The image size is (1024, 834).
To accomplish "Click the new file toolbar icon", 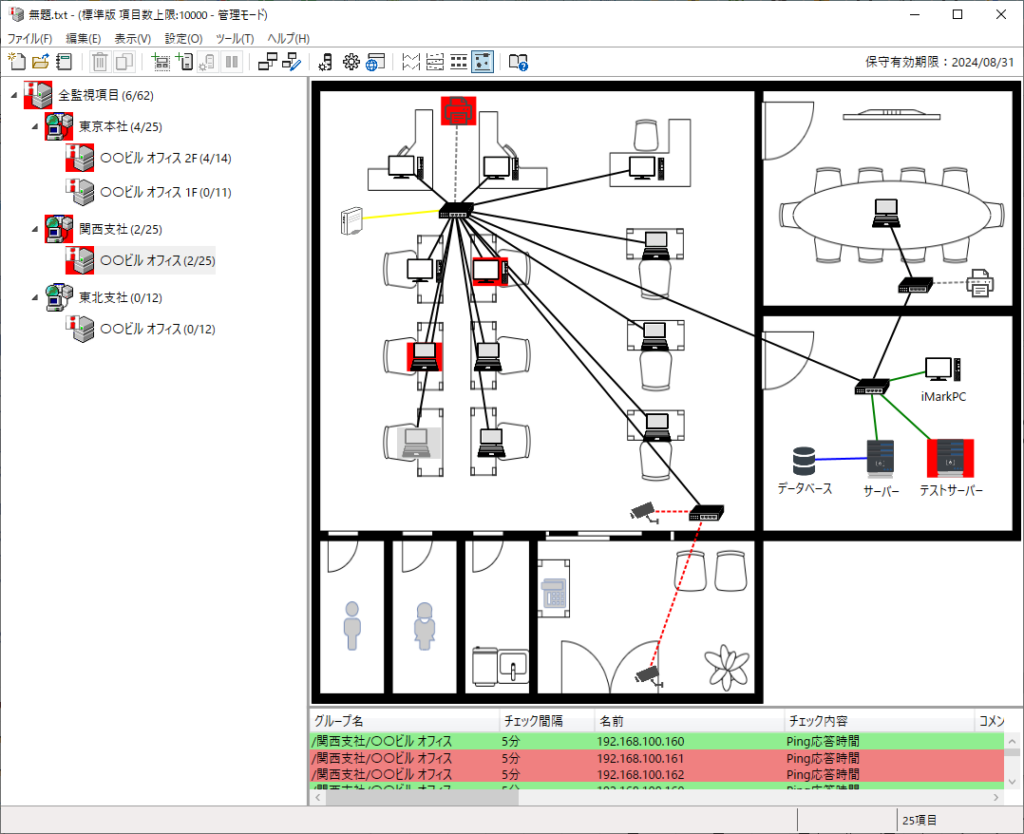I will [17, 62].
